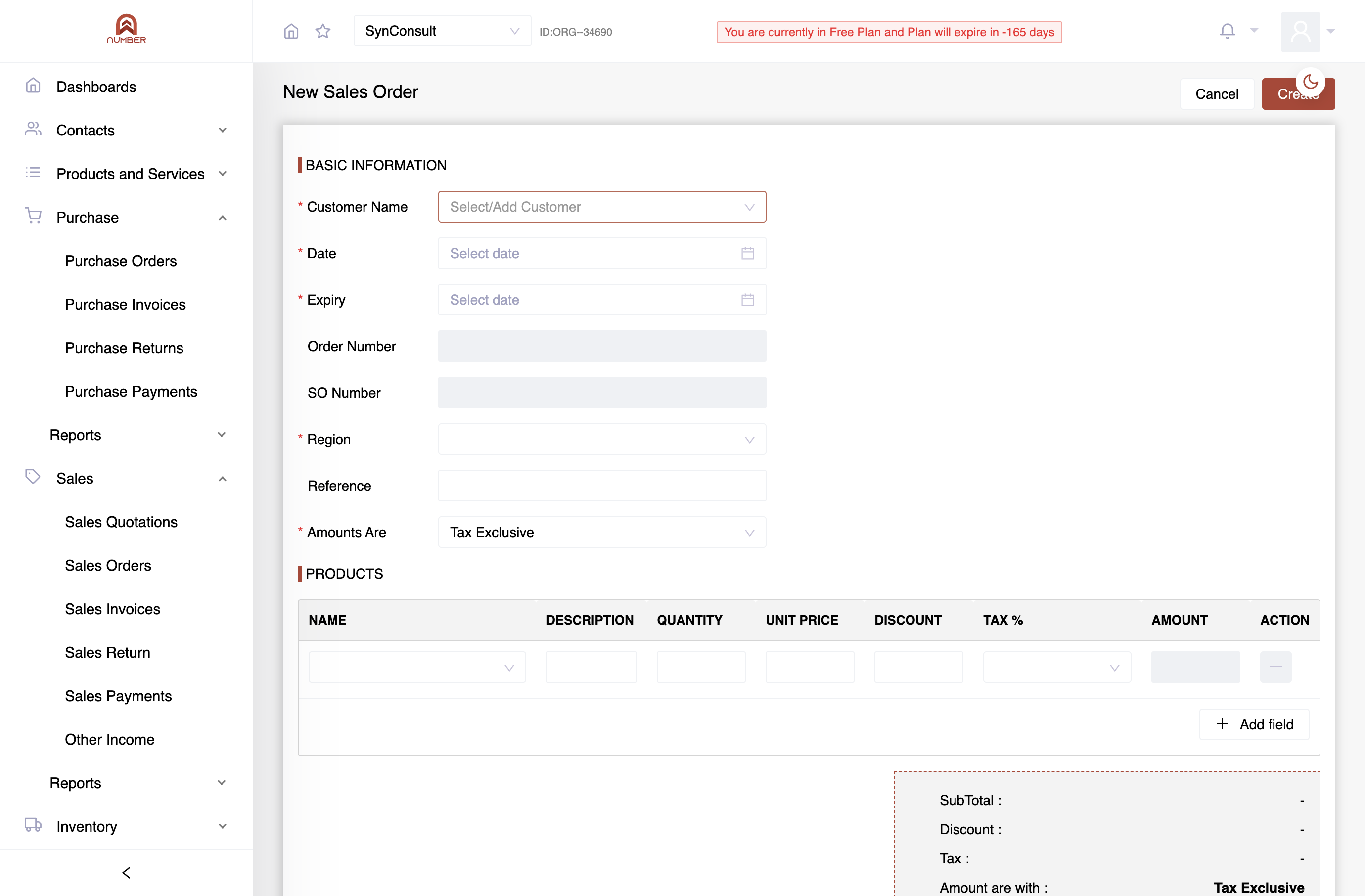Open Other Income page

coord(110,740)
